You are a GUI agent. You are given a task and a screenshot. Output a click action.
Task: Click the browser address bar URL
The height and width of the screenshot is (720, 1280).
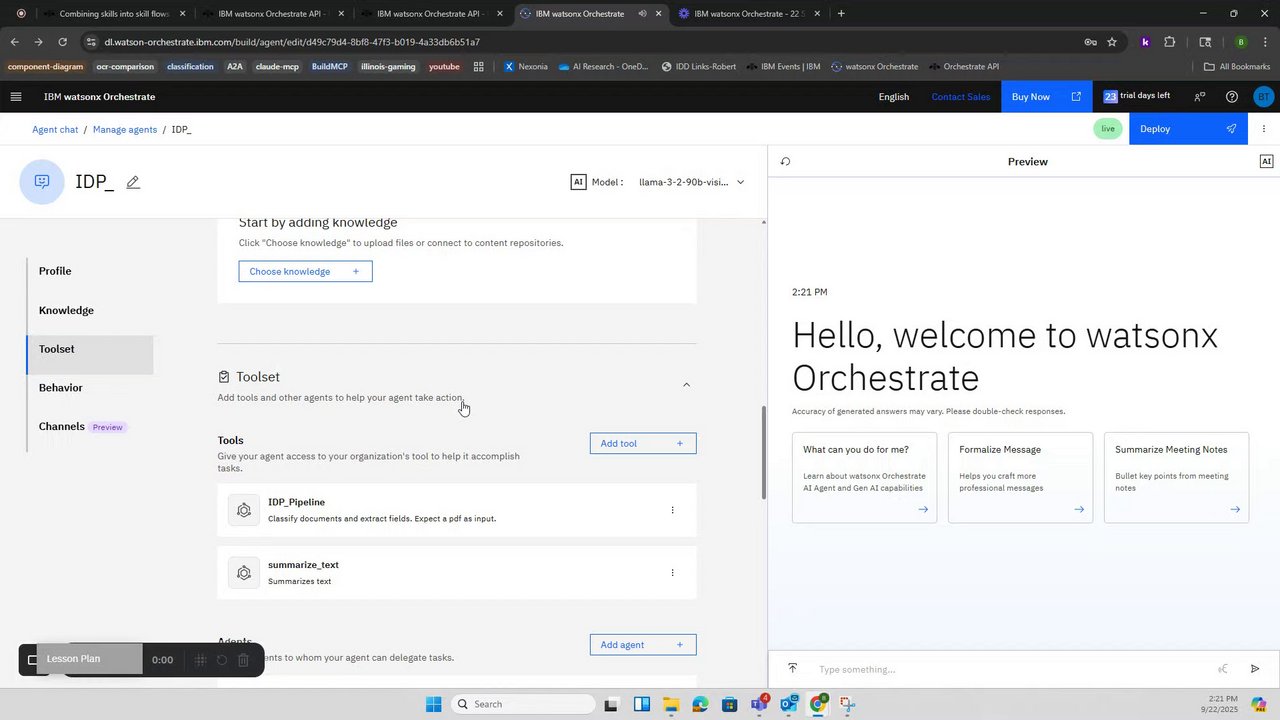coord(292,42)
